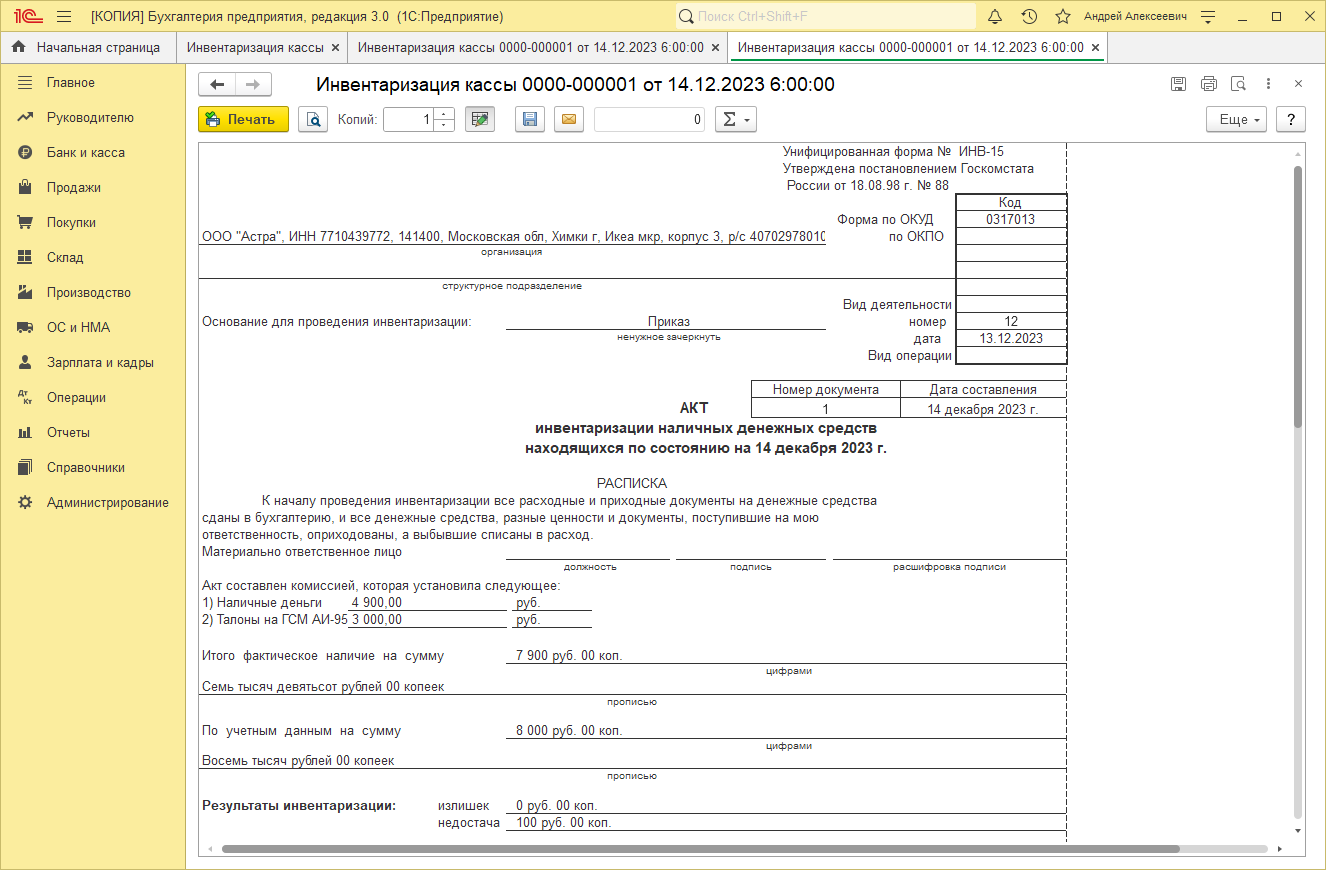
Task: Select the cash amount cell 4 900,00
Action: 428,602
